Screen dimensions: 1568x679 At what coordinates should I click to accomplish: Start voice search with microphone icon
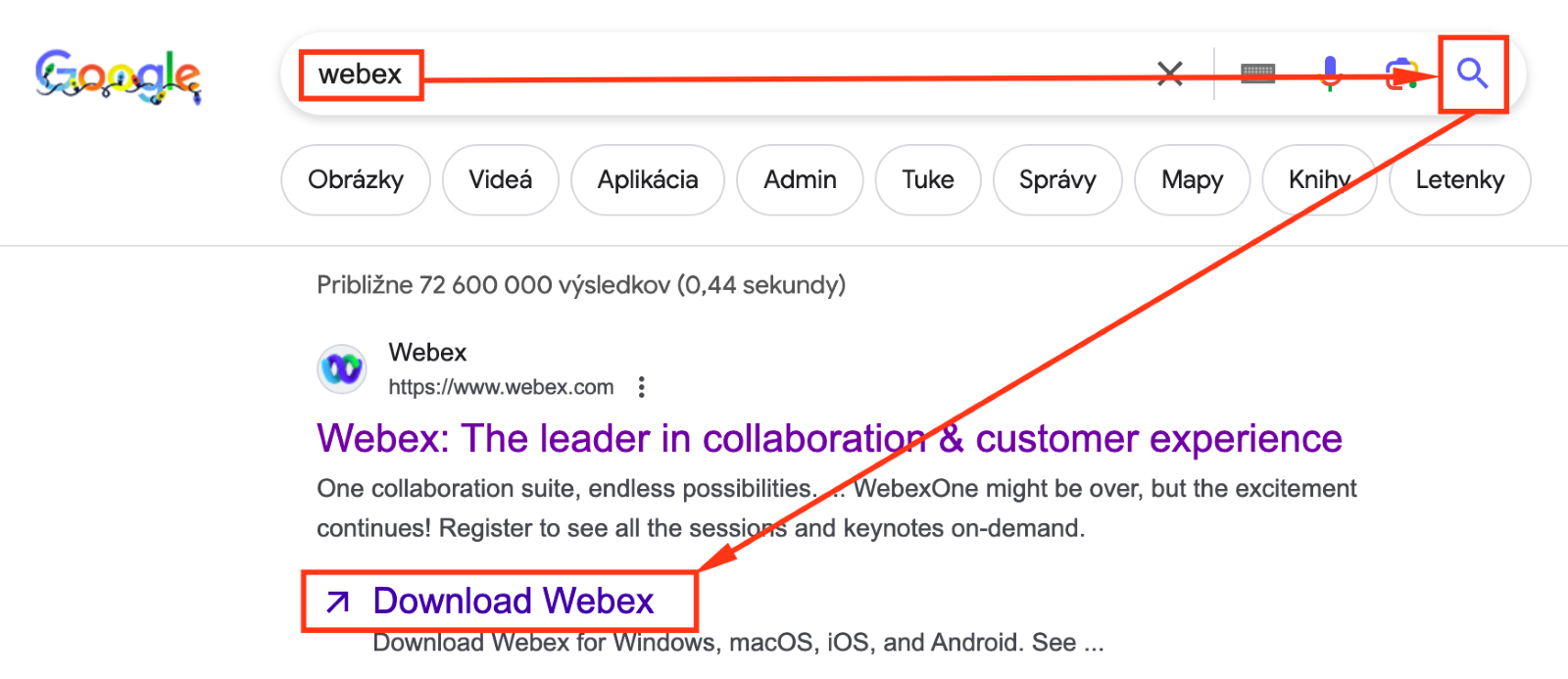coord(1330,73)
